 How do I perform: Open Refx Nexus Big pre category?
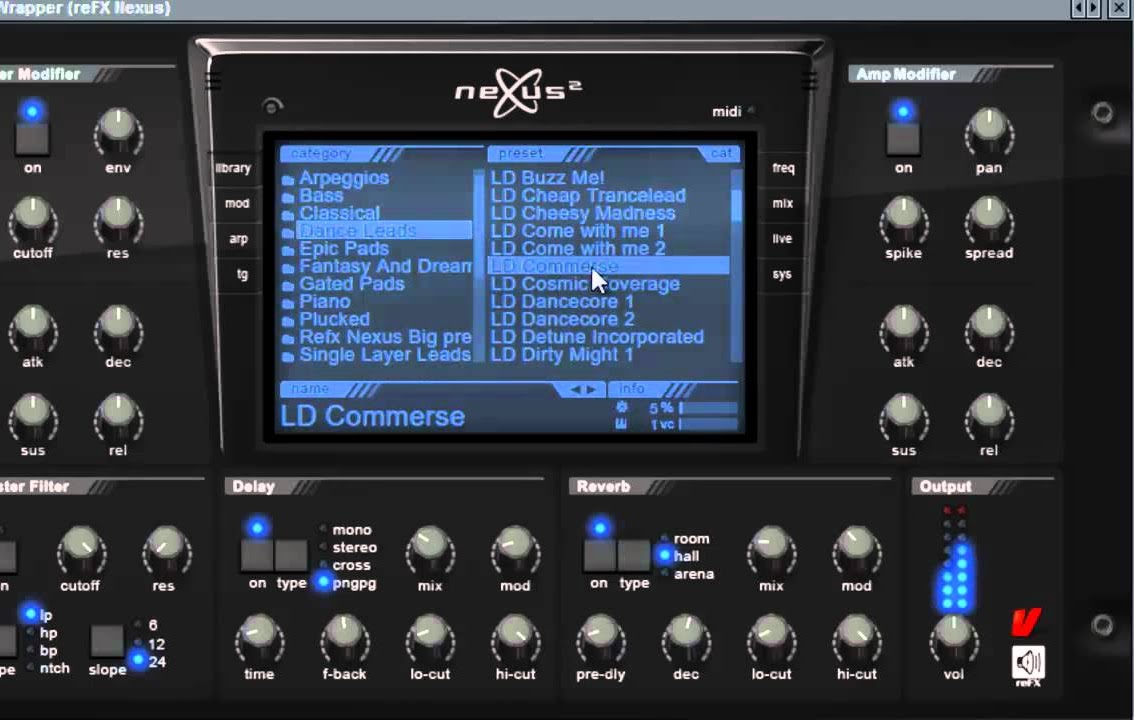click(377, 337)
